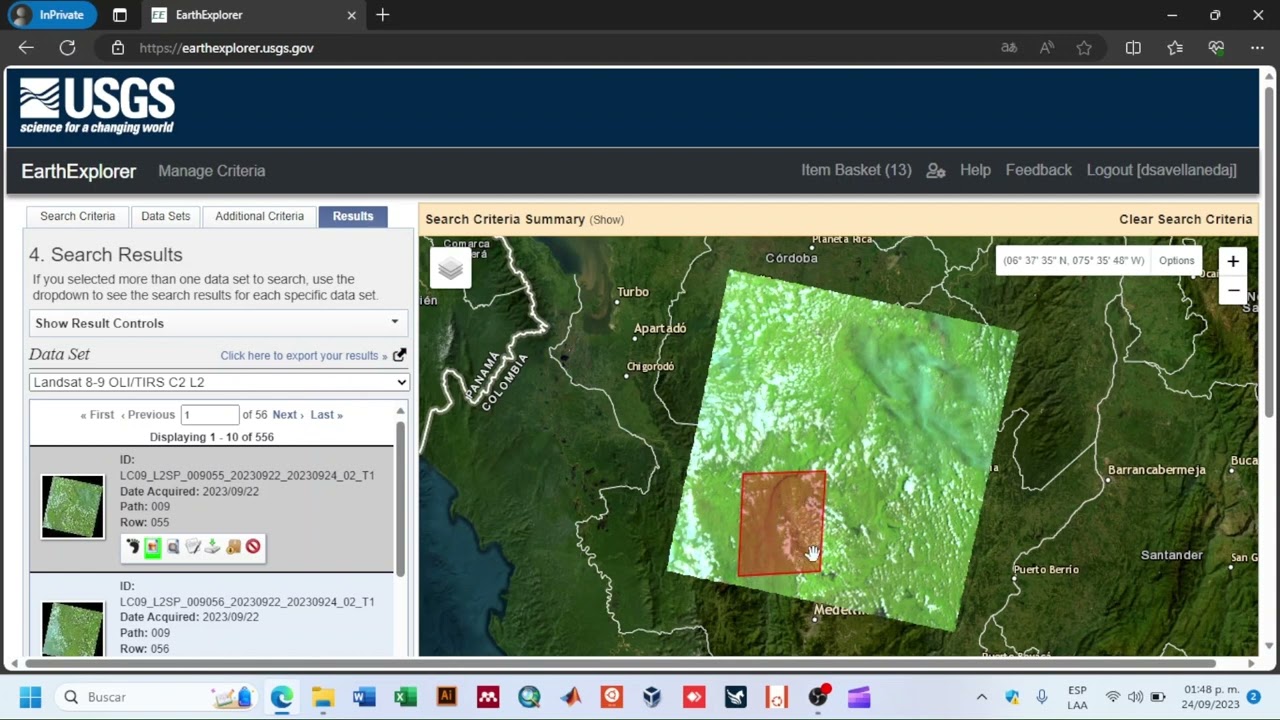Open thumbnail of scene LC09_L2SP_009056
Image resolution: width=1280 pixels, height=720 pixels.
pos(72,628)
